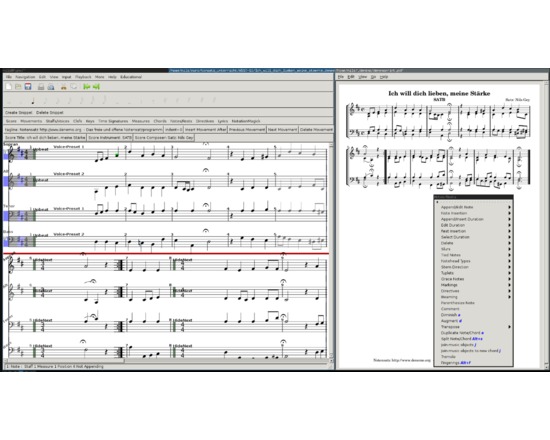This screenshot has width=550, height=440.
Task: Click the Delete Movement button
Action: coord(316,129)
